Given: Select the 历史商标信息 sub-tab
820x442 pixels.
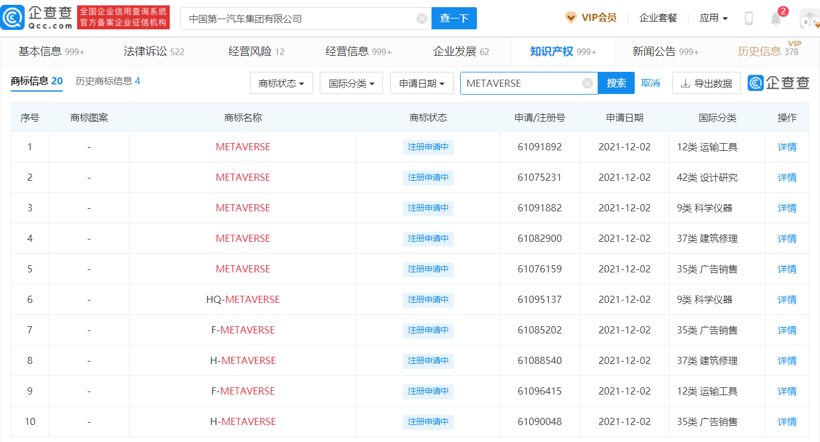Looking at the screenshot, I should 107,81.
